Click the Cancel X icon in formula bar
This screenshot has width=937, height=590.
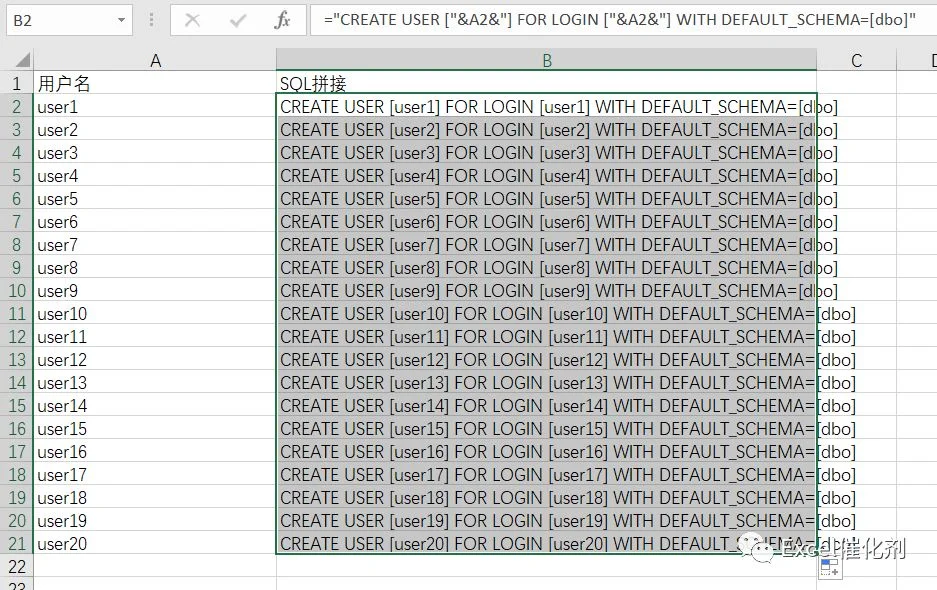(192, 20)
